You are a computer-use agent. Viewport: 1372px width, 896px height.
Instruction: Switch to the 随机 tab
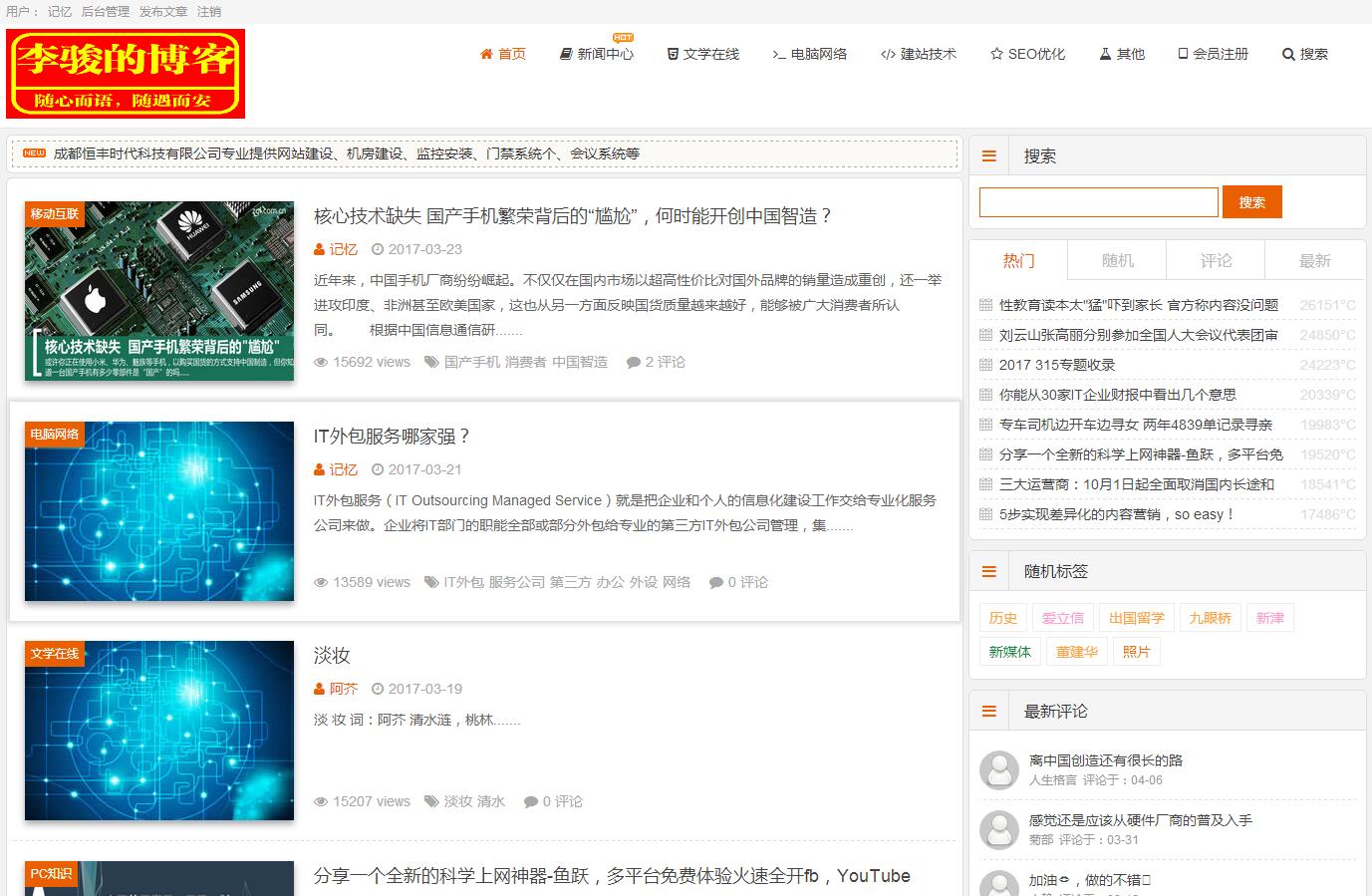point(1117,260)
